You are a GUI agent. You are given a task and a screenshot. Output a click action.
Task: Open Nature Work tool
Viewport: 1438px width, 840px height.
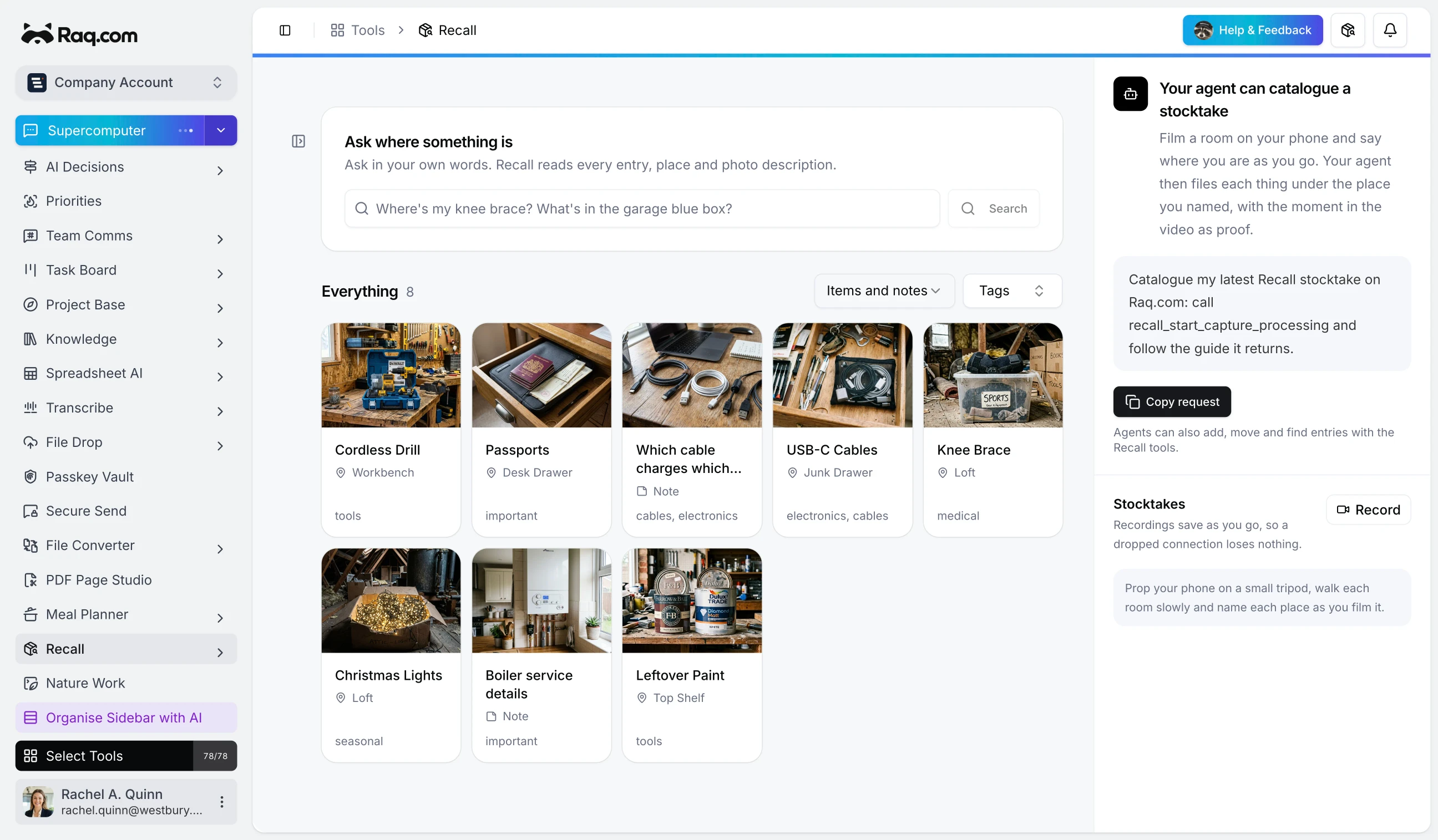tap(125, 683)
